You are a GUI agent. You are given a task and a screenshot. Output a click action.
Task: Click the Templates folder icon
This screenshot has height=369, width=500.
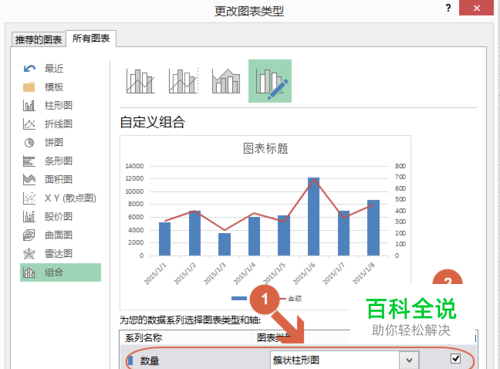pos(29,87)
